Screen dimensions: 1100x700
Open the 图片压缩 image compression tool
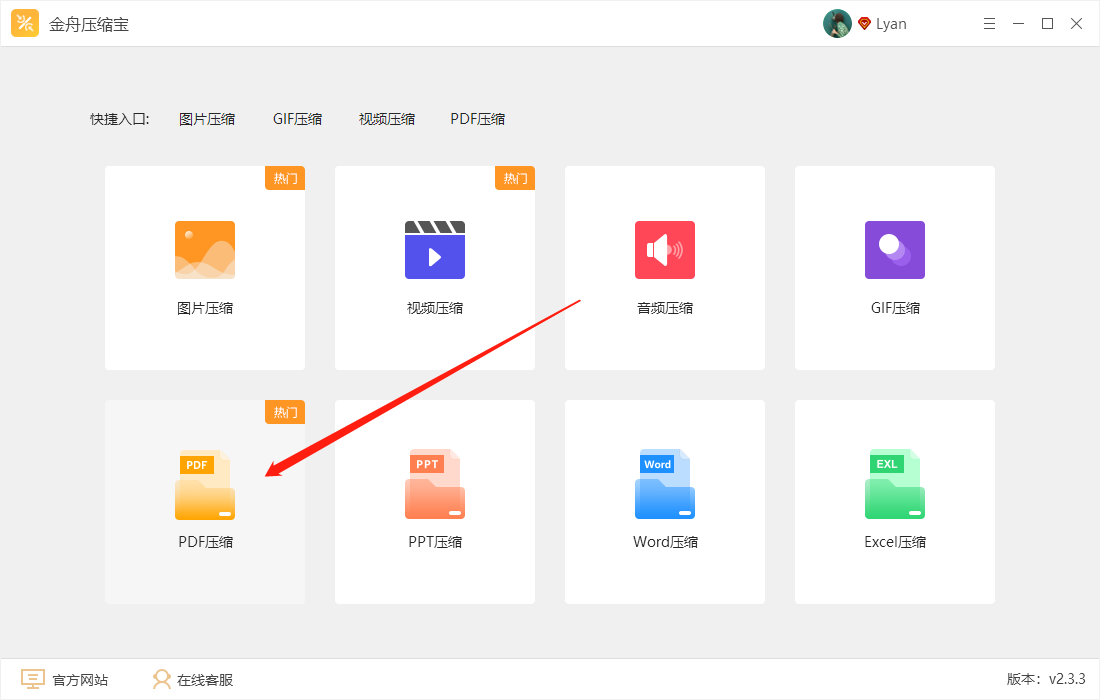tap(204, 267)
